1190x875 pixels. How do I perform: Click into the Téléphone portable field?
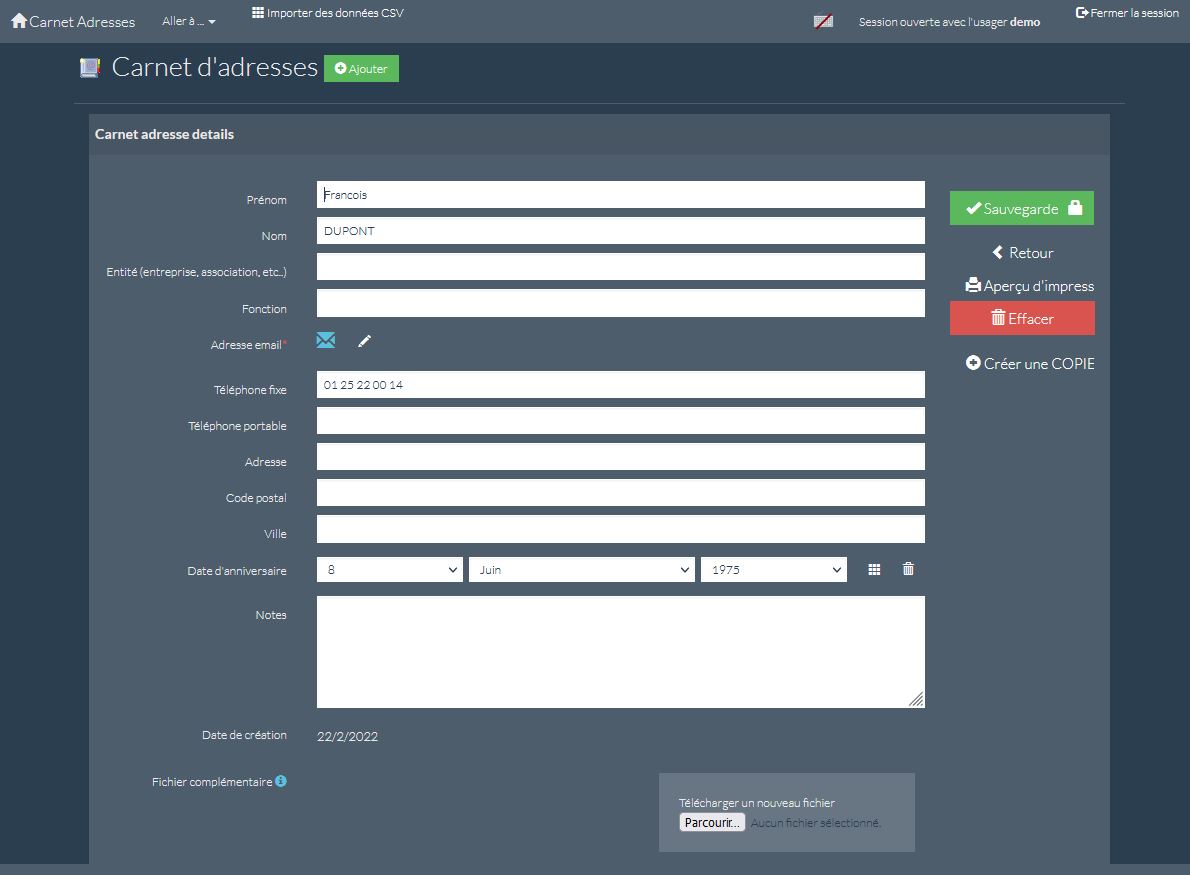pyautogui.click(x=620, y=421)
